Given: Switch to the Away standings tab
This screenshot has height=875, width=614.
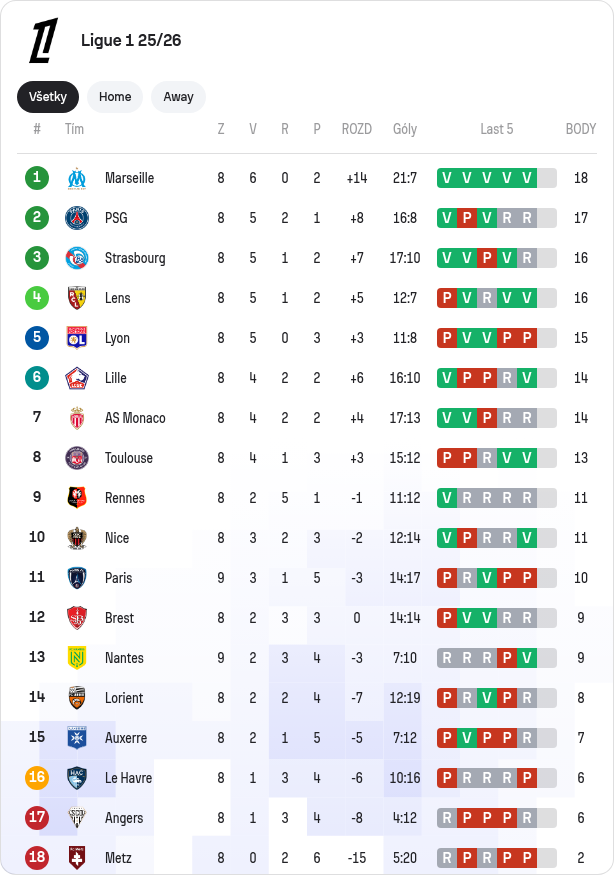Looking at the screenshot, I should point(178,97).
